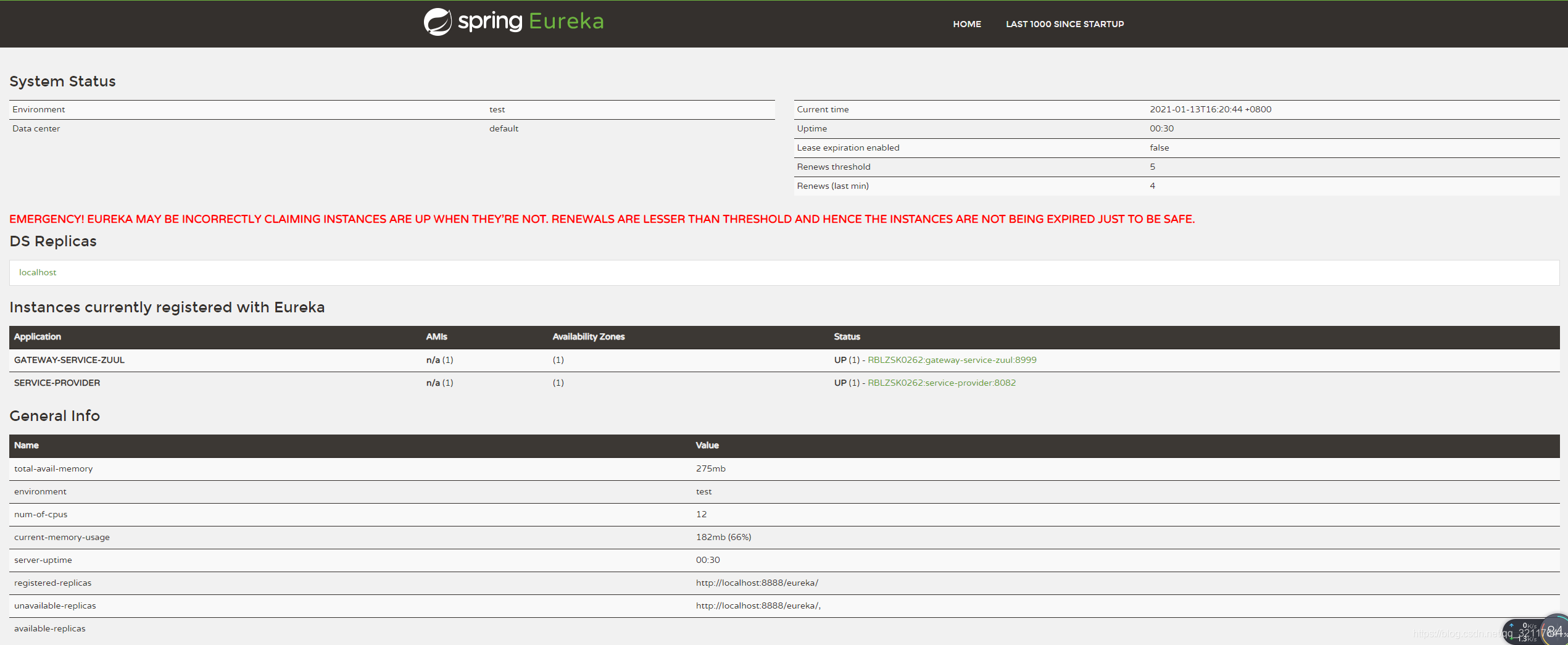The width and height of the screenshot is (1568, 645).
Task: Click the Data center row showing default
Action: coord(35,128)
